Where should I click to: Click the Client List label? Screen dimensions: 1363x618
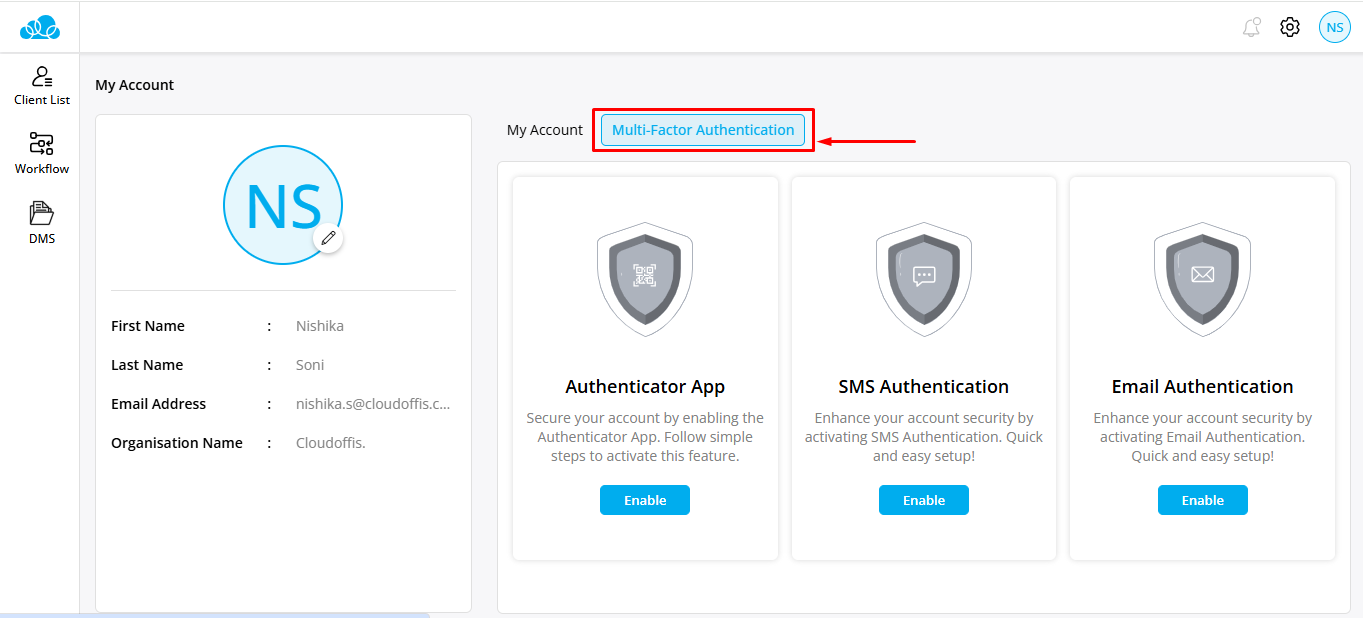[42, 100]
